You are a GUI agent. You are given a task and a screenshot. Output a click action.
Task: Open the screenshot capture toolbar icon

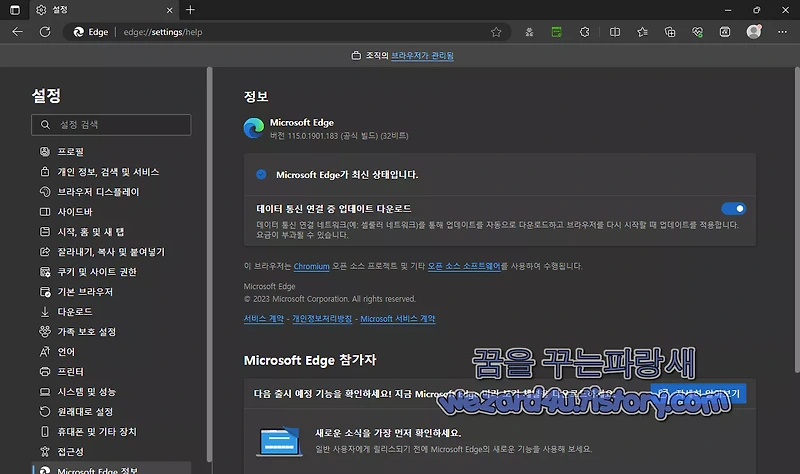(x=724, y=32)
